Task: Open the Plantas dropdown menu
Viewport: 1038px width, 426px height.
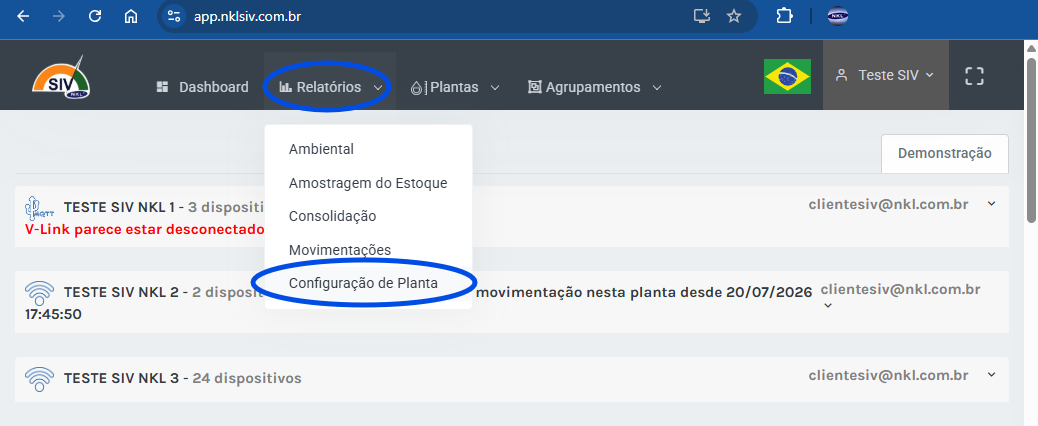Action: pos(455,87)
